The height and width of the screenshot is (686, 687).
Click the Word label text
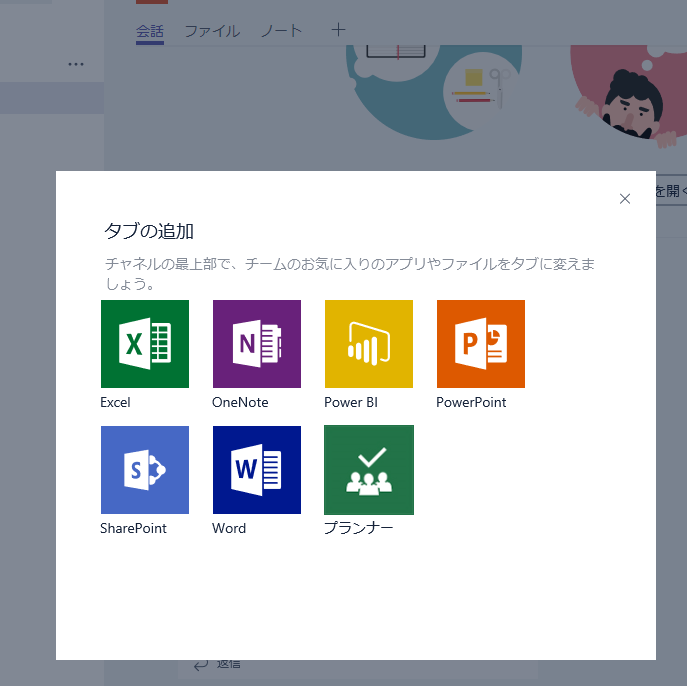229,528
